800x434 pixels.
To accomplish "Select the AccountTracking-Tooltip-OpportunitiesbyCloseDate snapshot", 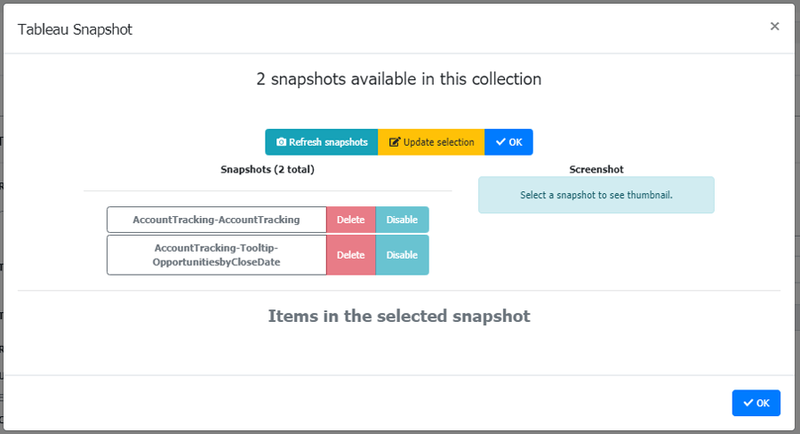I will tap(216, 255).
